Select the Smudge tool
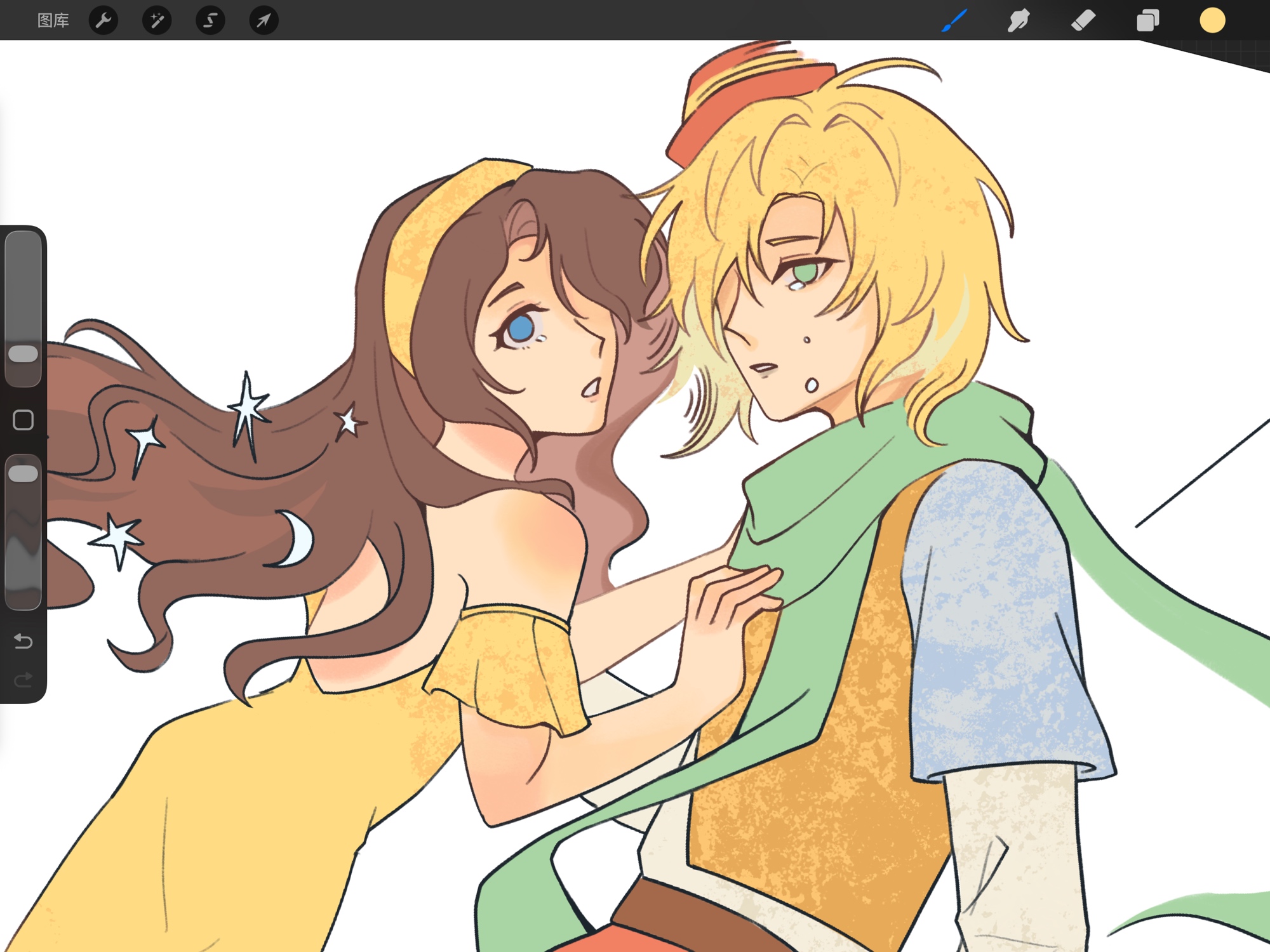This screenshot has height=952, width=1270. coord(1019,20)
